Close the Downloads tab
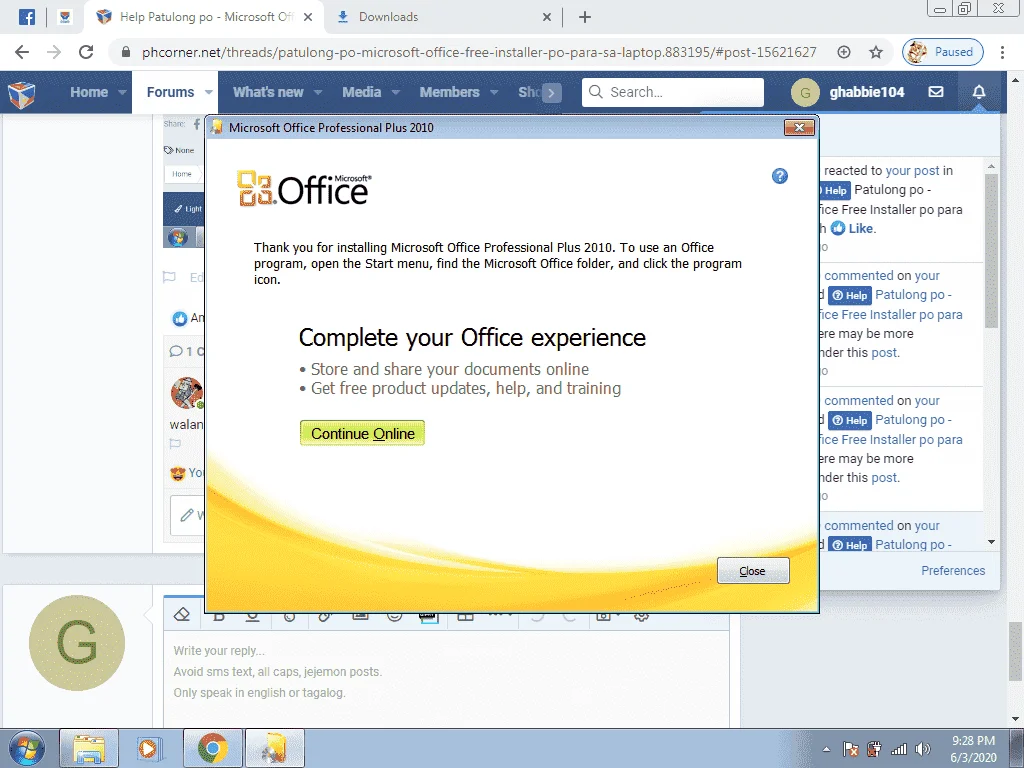The image size is (1024, 768). coord(547,17)
